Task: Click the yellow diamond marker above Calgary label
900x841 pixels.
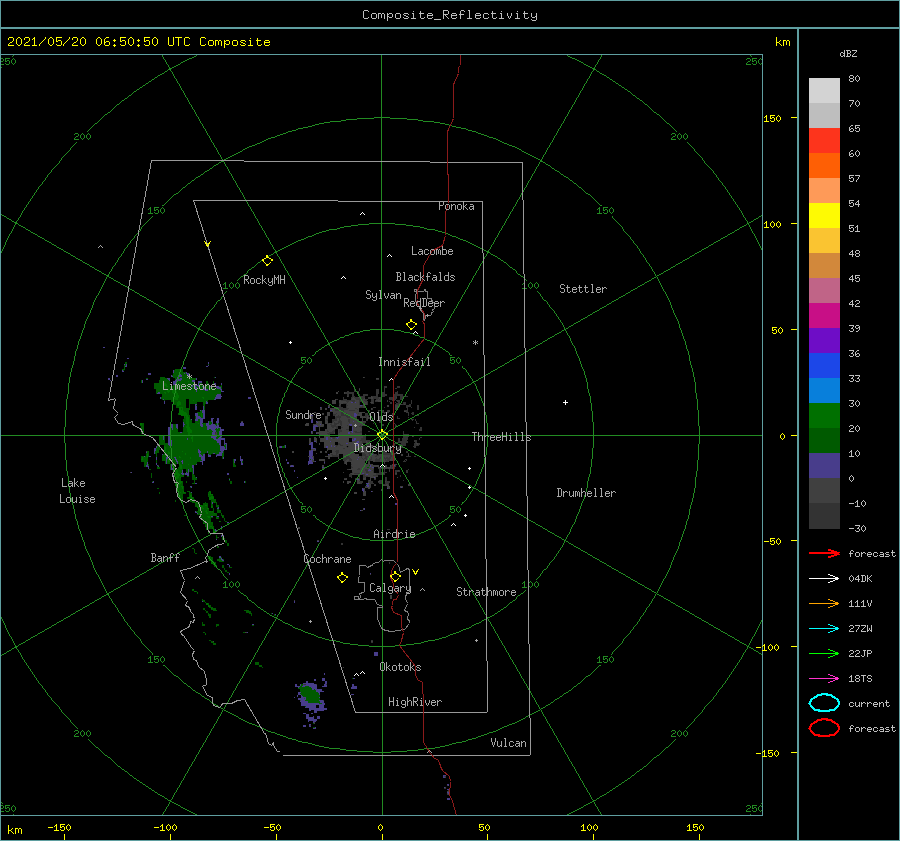Action: click(395, 576)
